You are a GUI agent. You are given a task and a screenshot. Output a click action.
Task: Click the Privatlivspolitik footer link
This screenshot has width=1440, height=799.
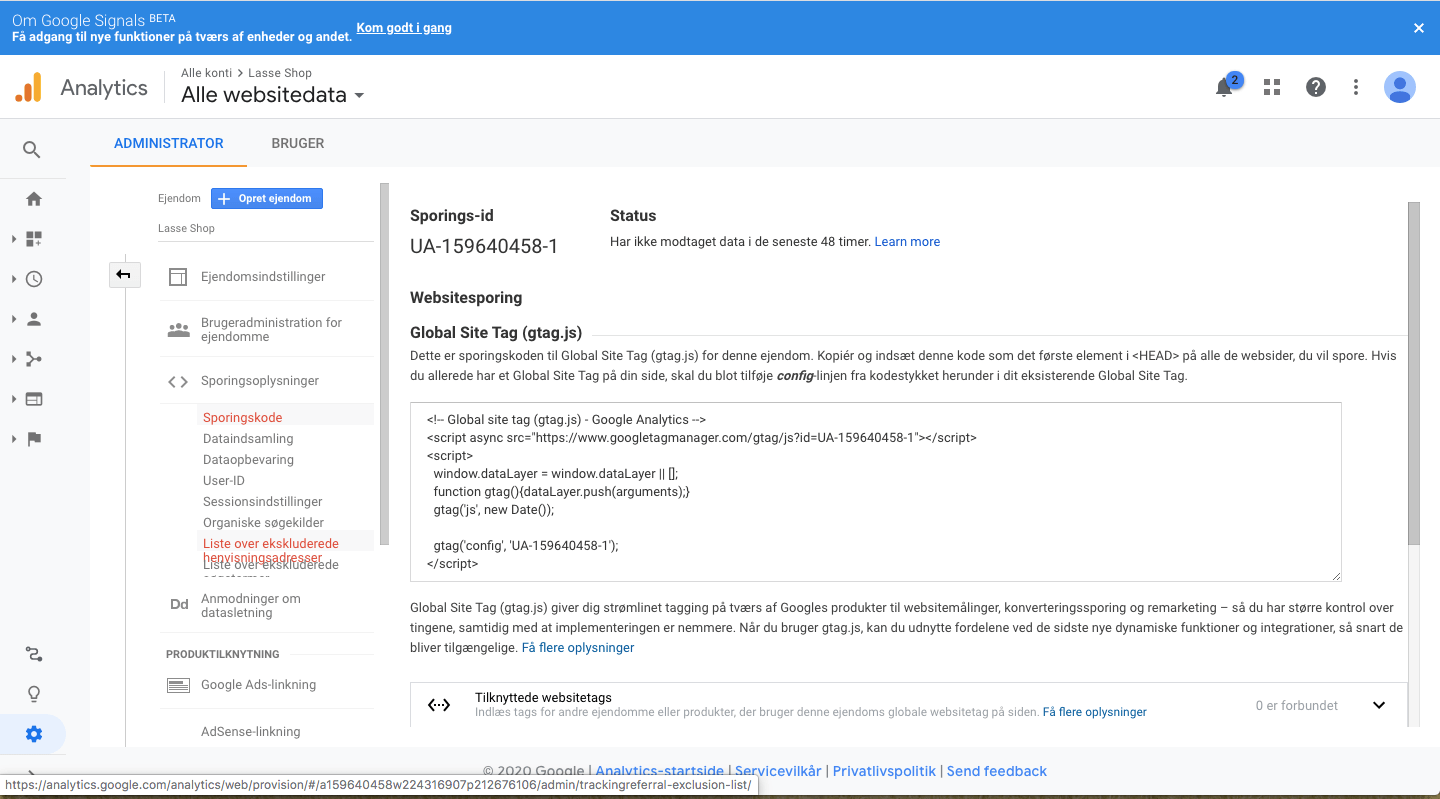pos(884,771)
